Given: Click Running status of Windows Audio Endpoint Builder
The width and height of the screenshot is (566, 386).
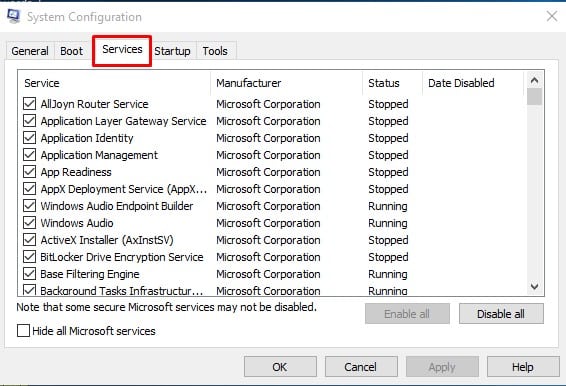Looking at the screenshot, I should pyautogui.click(x=388, y=206).
